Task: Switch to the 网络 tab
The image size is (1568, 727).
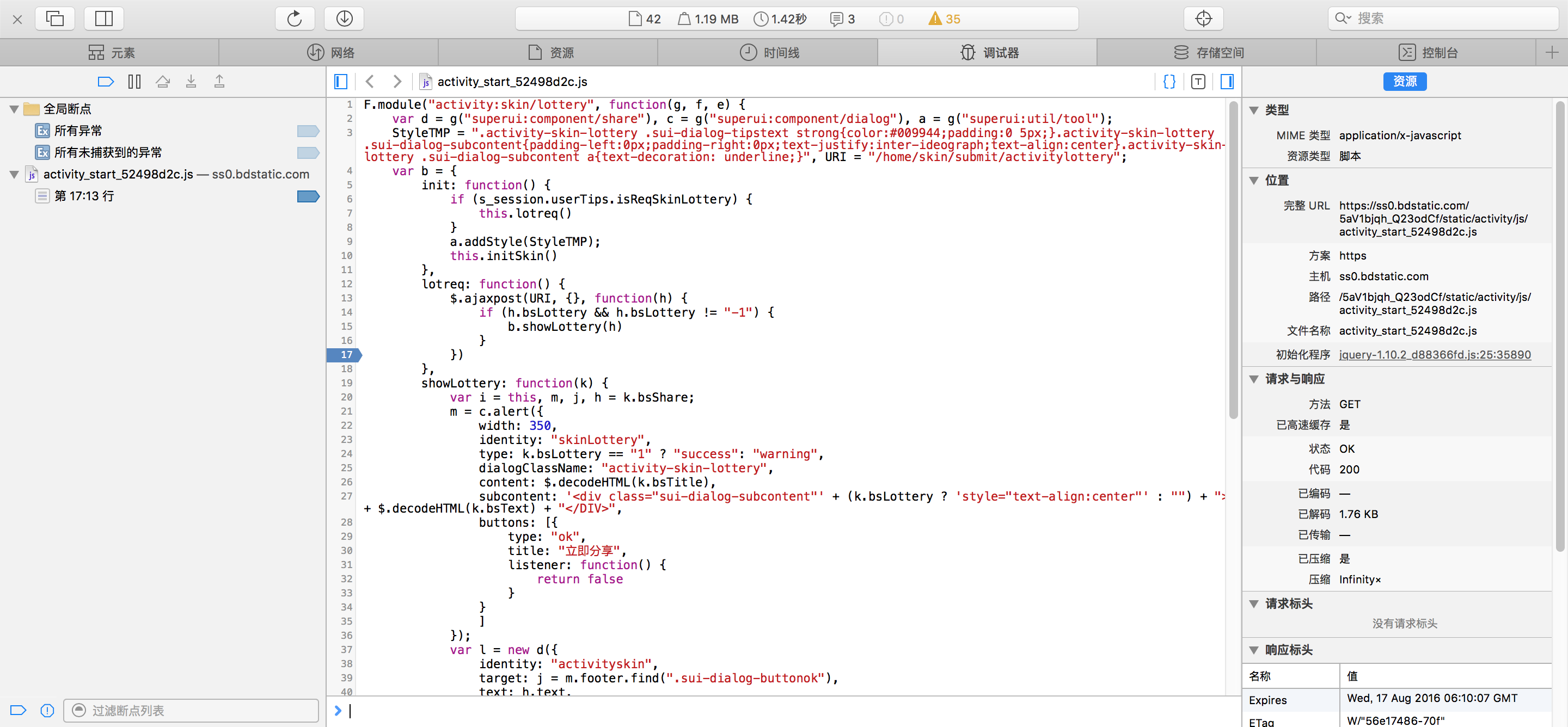Action: [329, 53]
